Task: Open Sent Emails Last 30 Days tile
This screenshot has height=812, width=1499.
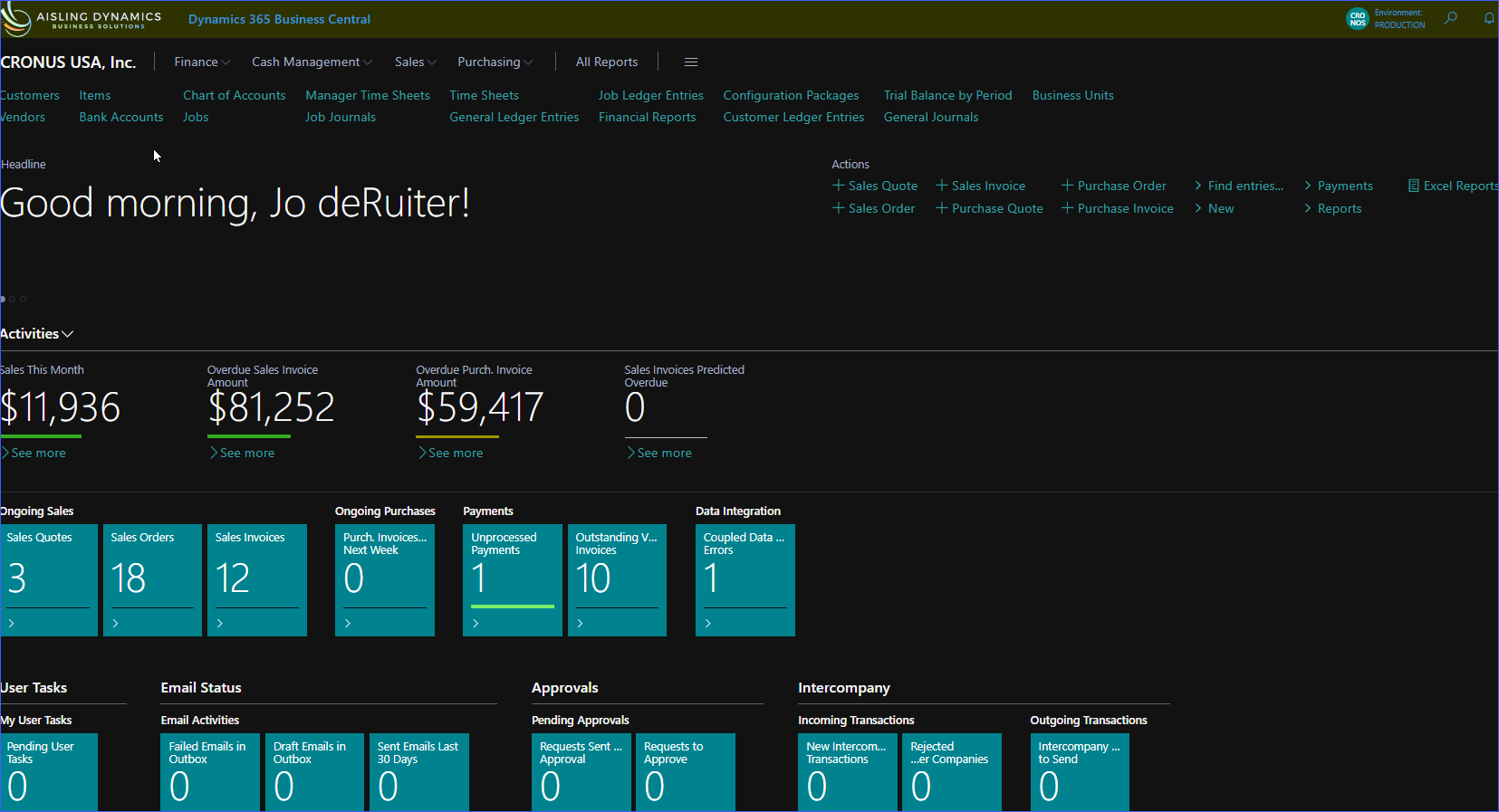Action: (419, 772)
